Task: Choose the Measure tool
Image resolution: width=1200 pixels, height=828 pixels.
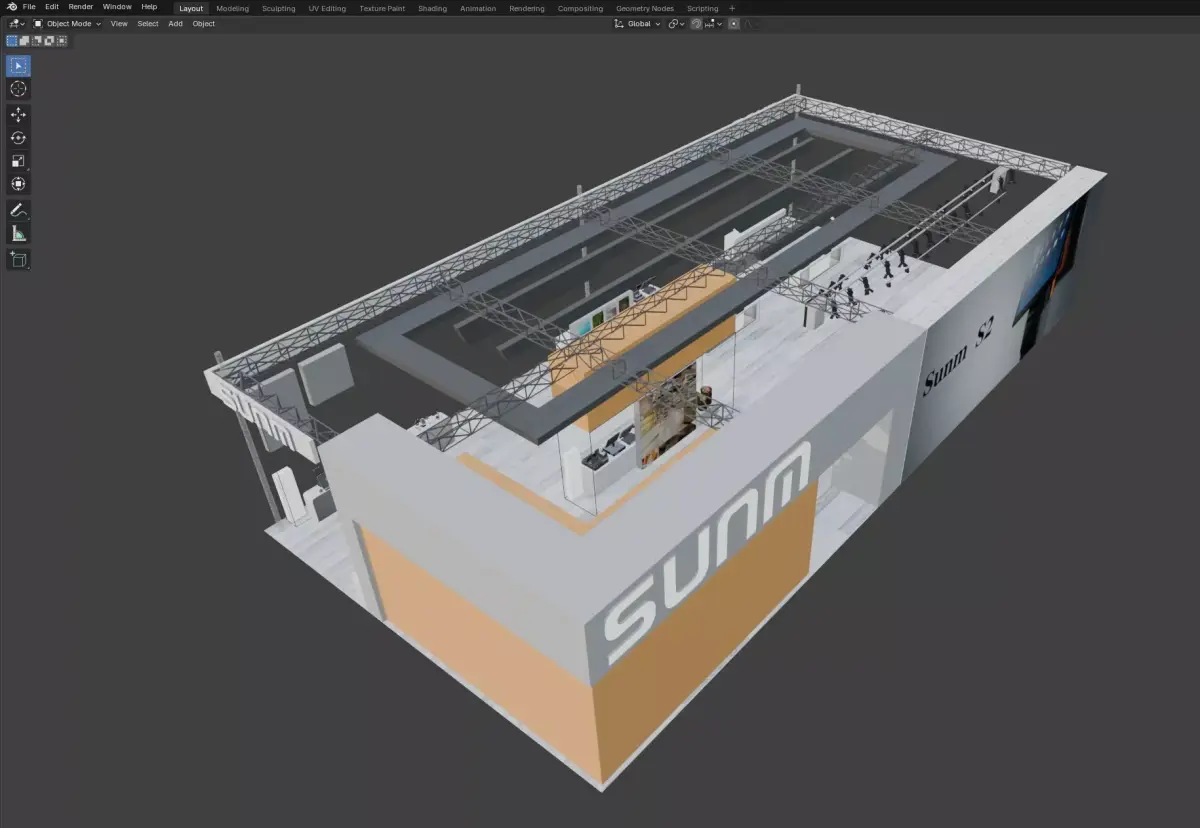Action: (18, 233)
